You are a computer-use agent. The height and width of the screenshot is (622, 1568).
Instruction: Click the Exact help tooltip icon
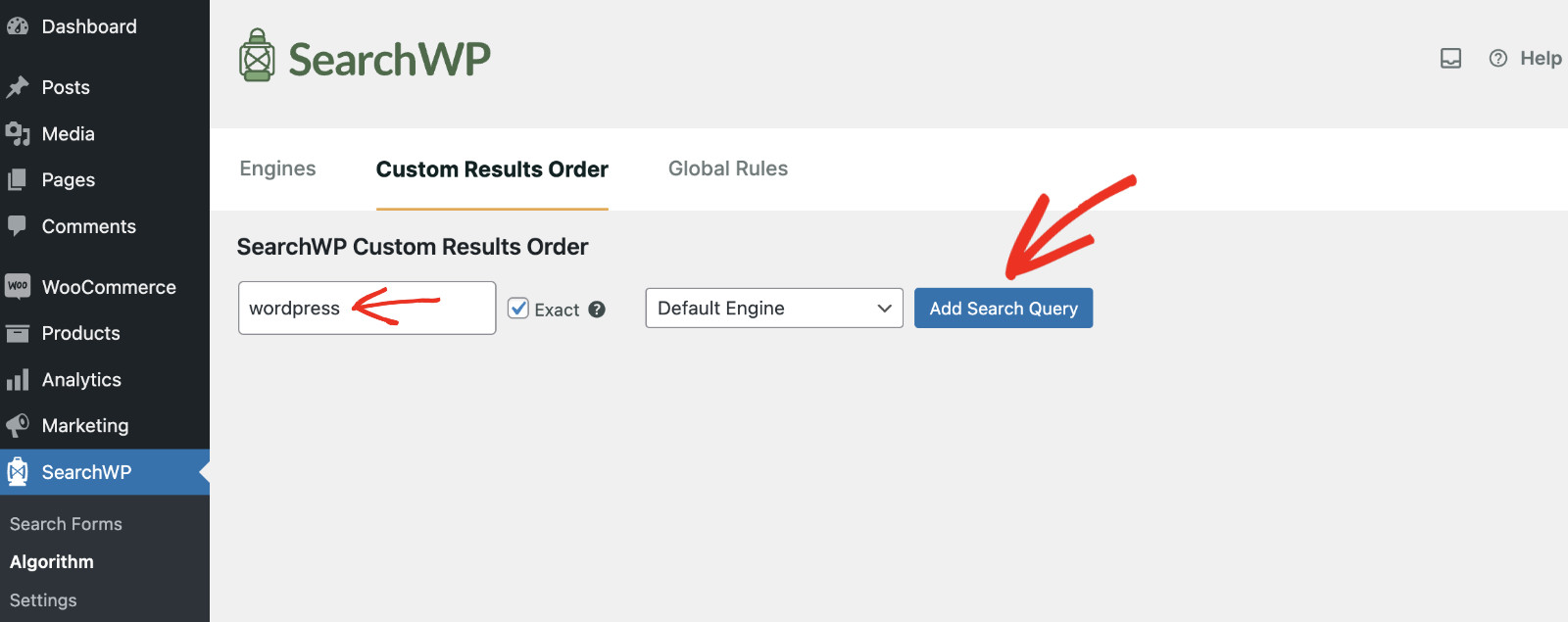point(597,310)
